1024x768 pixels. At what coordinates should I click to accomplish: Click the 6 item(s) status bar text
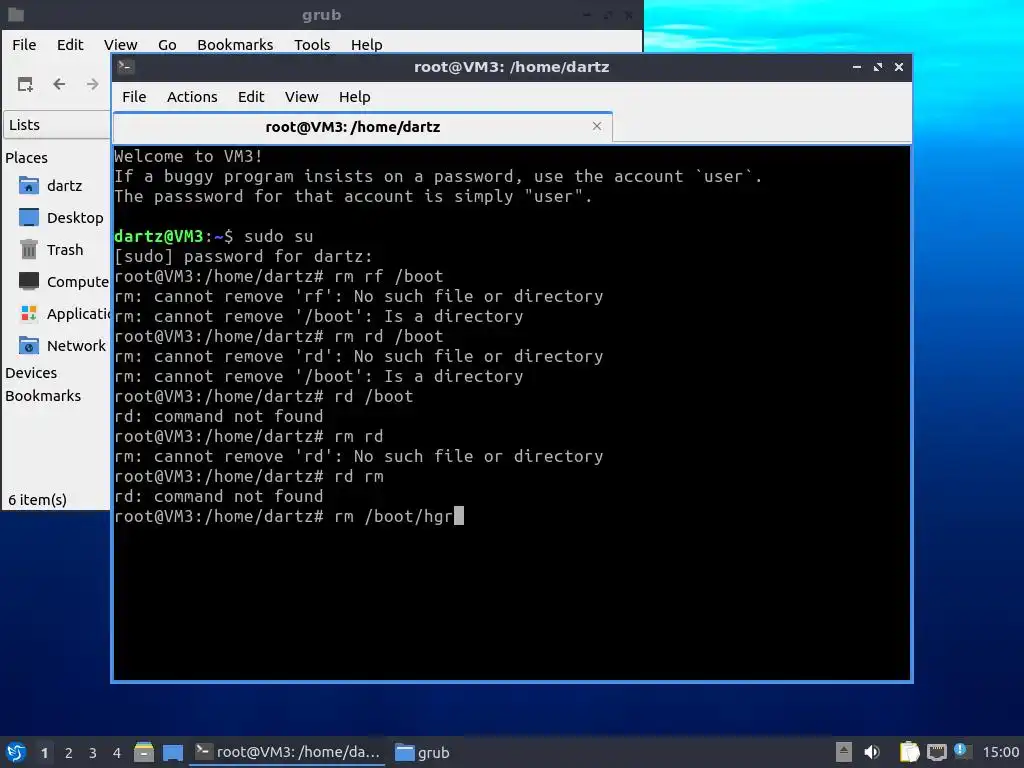click(x=37, y=500)
